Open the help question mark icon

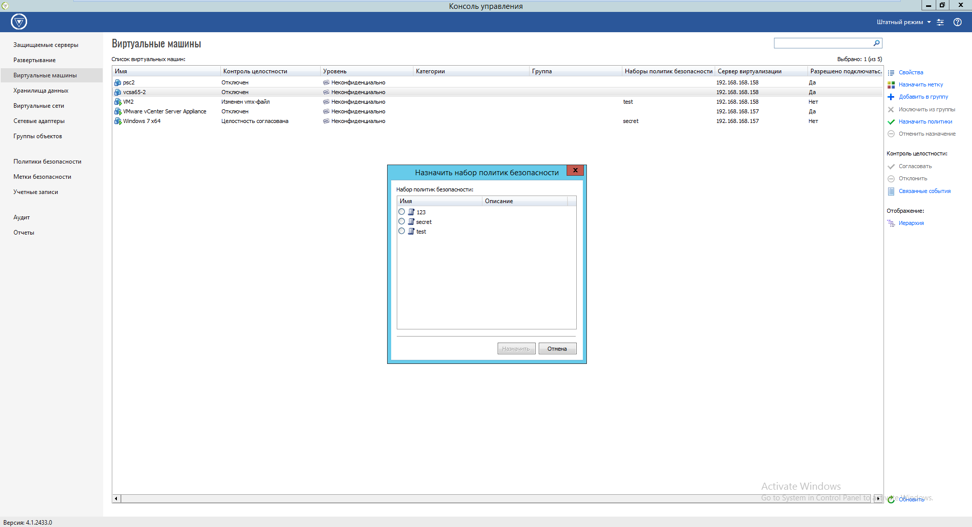point(958,22)
